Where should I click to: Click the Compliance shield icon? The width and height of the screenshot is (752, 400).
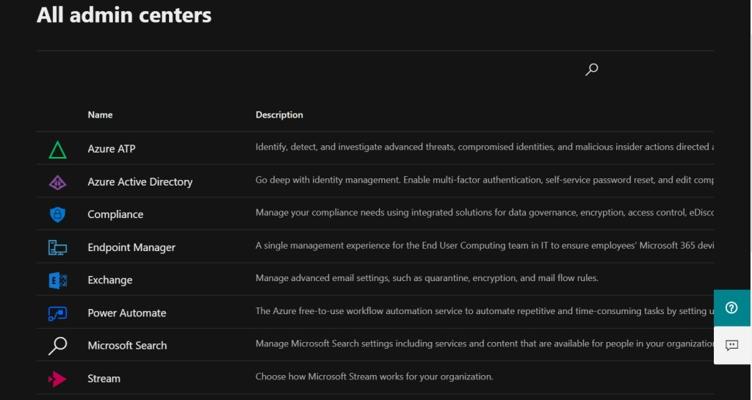pos(57,215)
